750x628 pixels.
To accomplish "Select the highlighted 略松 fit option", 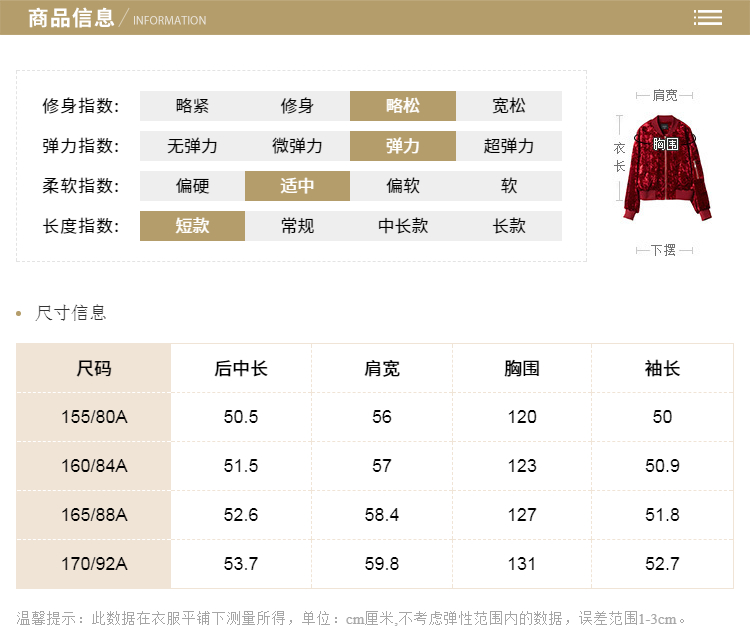I will [403, 106].
